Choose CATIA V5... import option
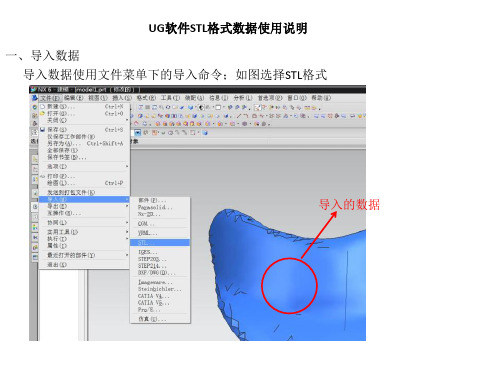 point(160,303)
